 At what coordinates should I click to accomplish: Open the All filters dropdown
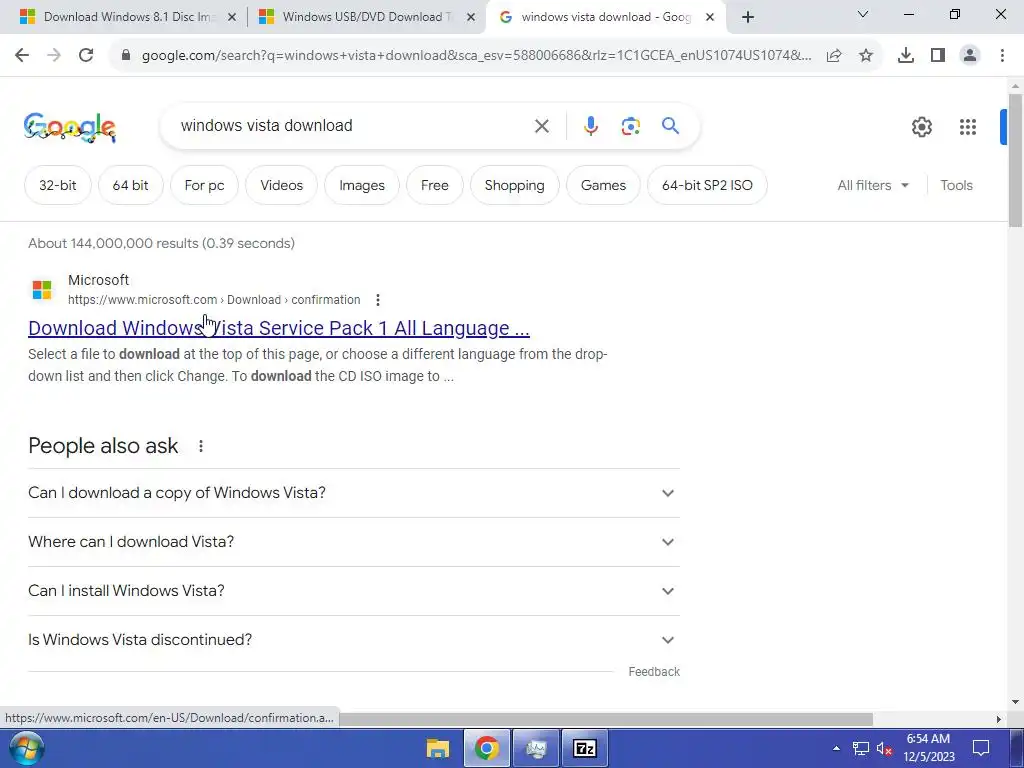[x=873, y=185]
